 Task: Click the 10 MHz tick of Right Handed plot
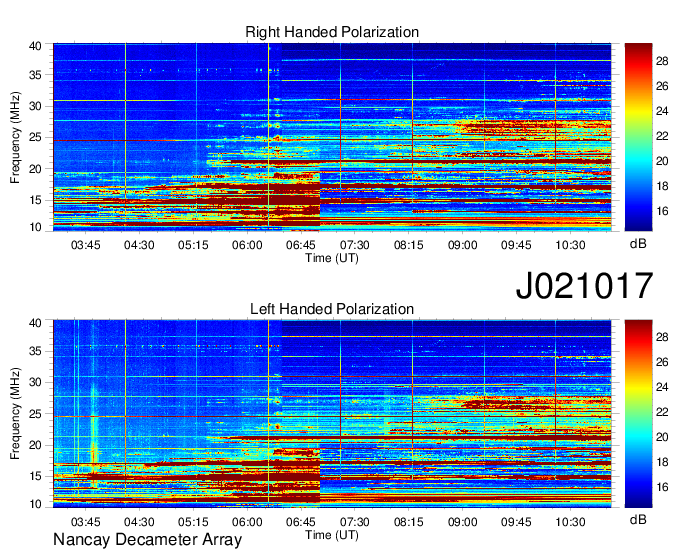click(35, 227)
